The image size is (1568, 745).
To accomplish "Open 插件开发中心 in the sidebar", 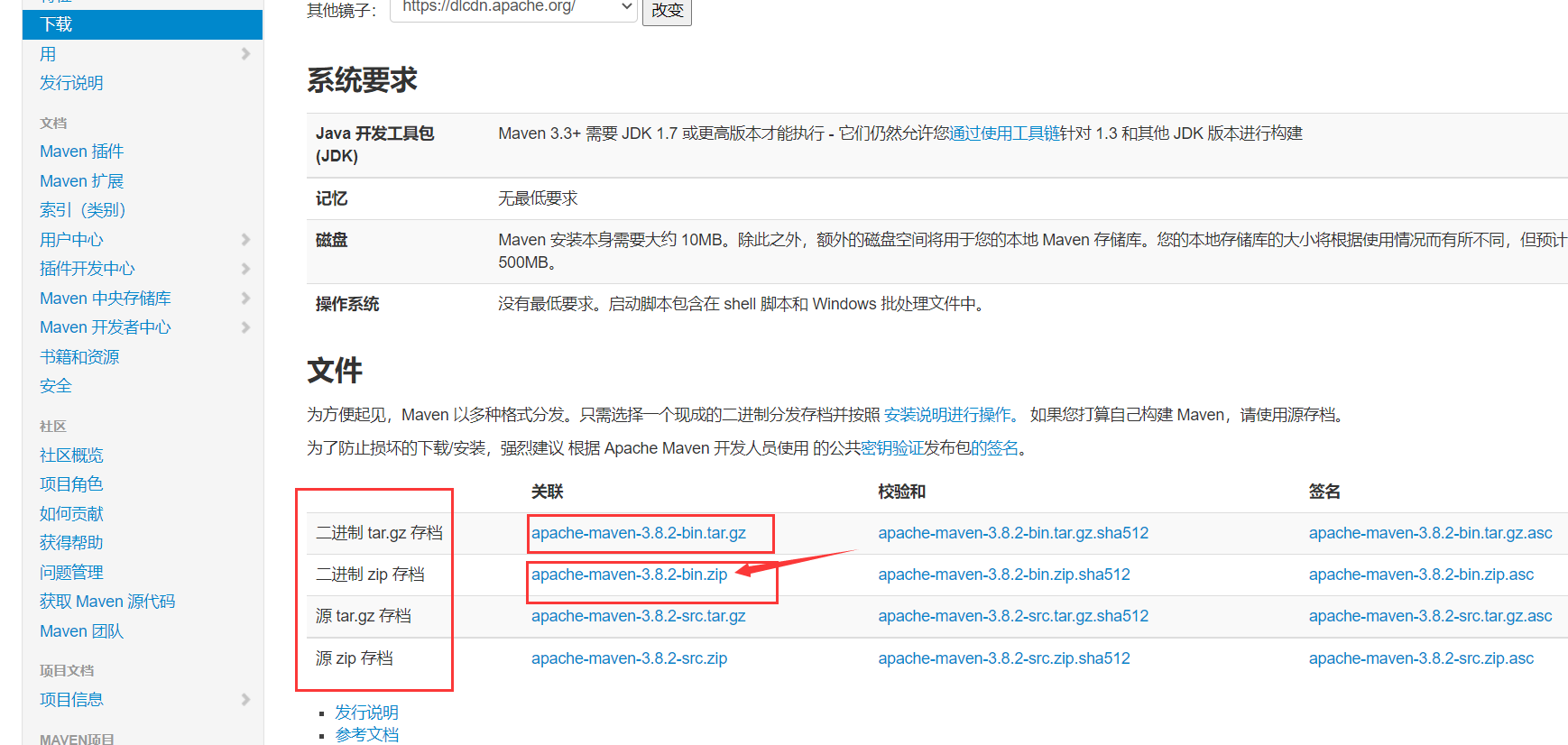I will pyautogui.click(x=88, y=269).
